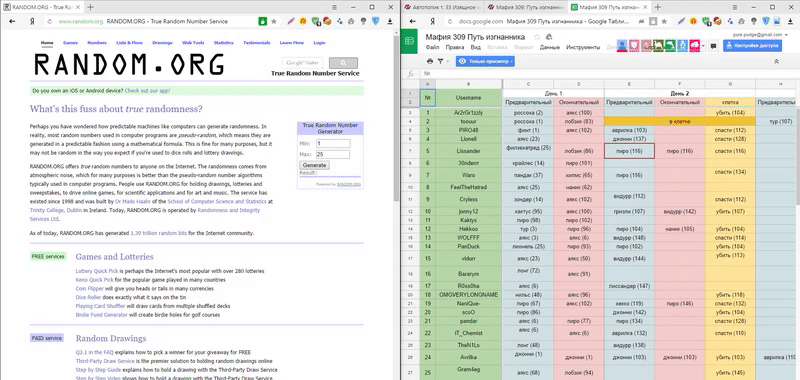Click the Yandex logo in the RANDOM.ORG window
This screenshot has width=800, height=380.
(x=33, y=21)
